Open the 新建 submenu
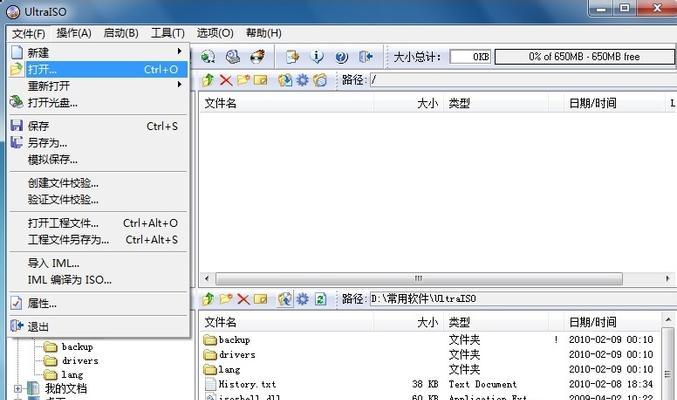Image resolution: width=677 pixels, height=400 pixels. (98, 53)
